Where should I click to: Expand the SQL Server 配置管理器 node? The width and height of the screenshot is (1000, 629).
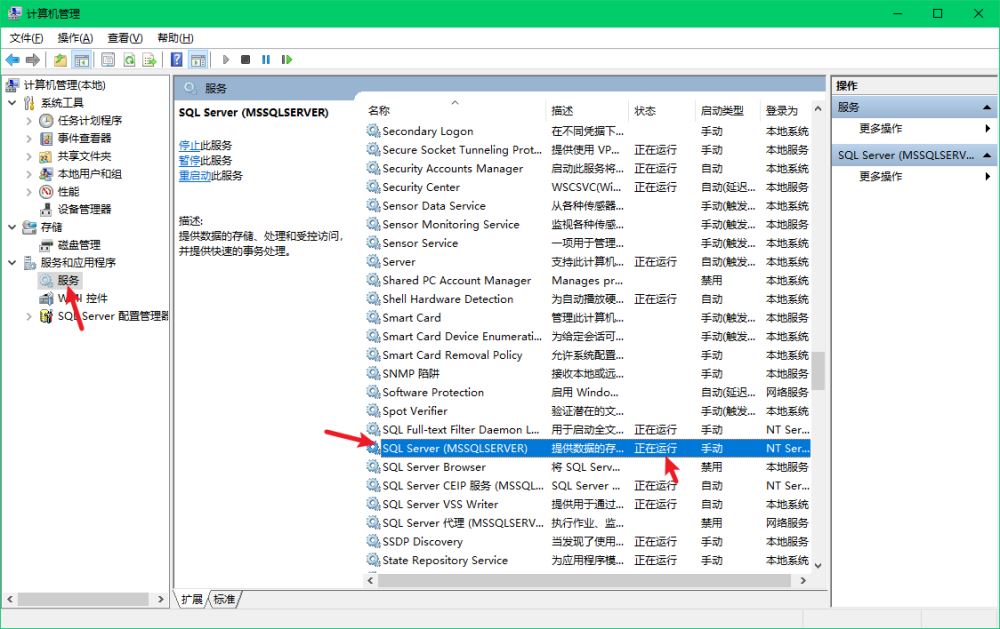click(x=29, y=316)
